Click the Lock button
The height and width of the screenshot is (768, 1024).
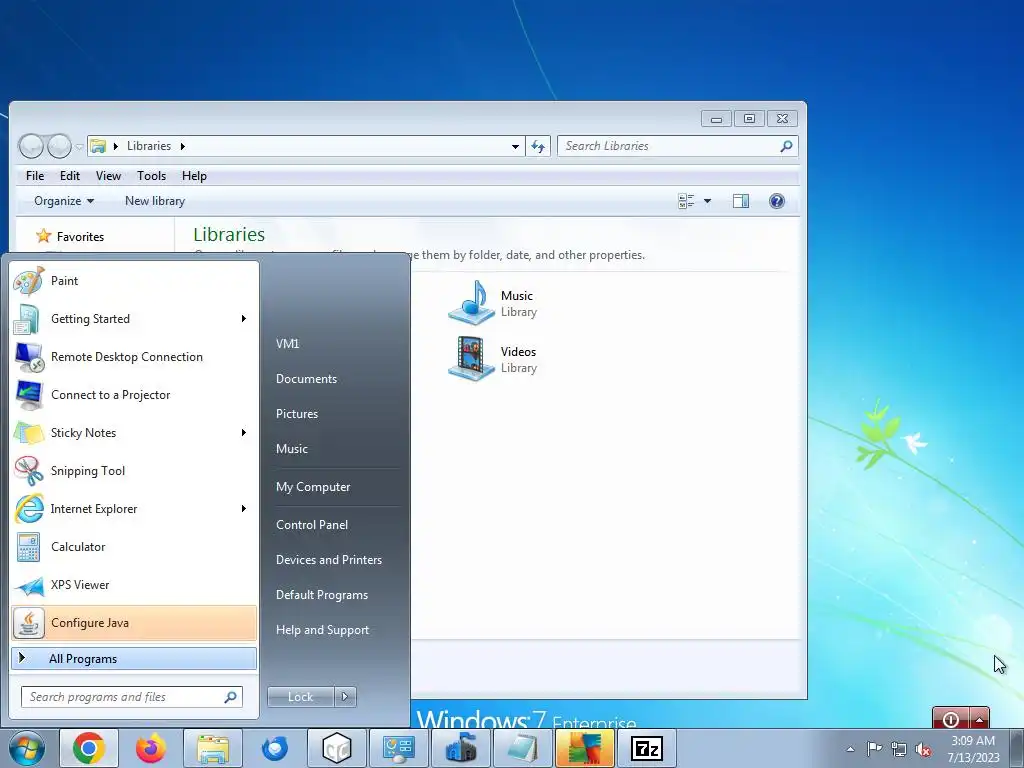(300, 697)
